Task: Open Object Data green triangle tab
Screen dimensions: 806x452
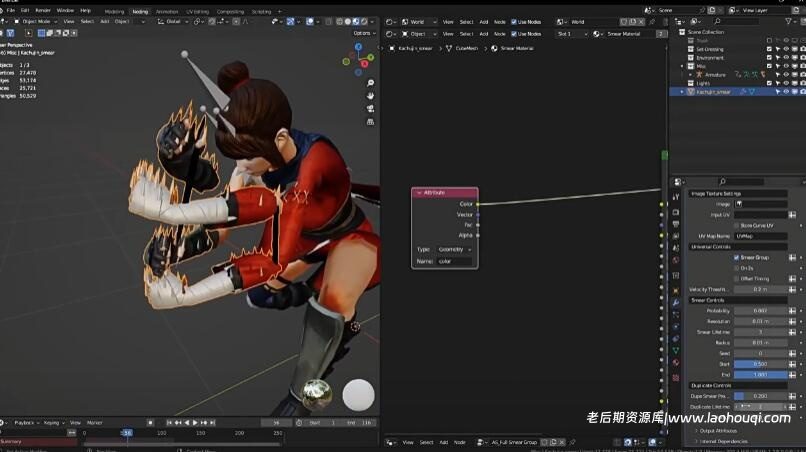Action: coord(676,350)
